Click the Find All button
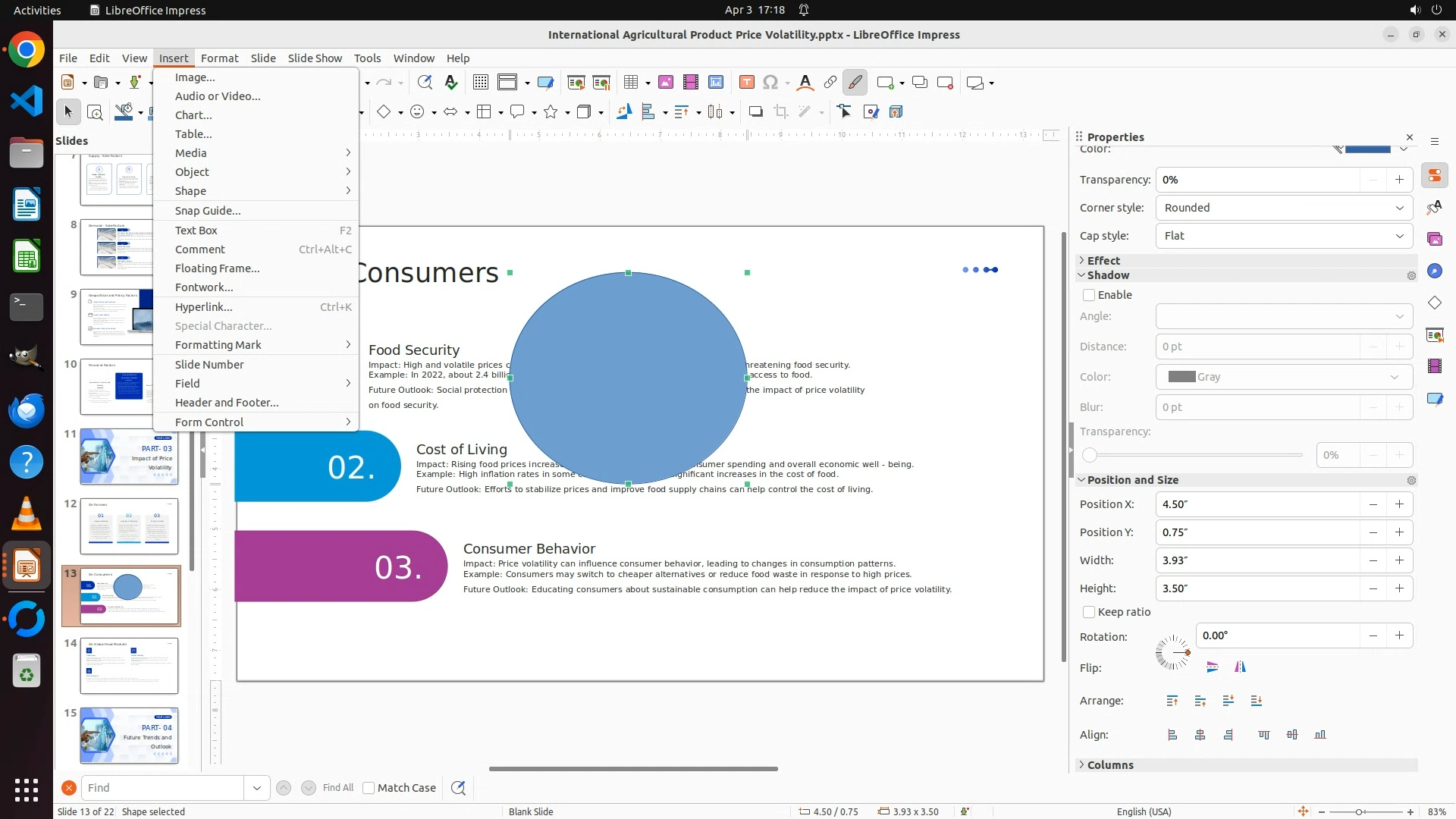Image resolution: width=1456 pixels, height=819 pixels. [x=338, y=788]
